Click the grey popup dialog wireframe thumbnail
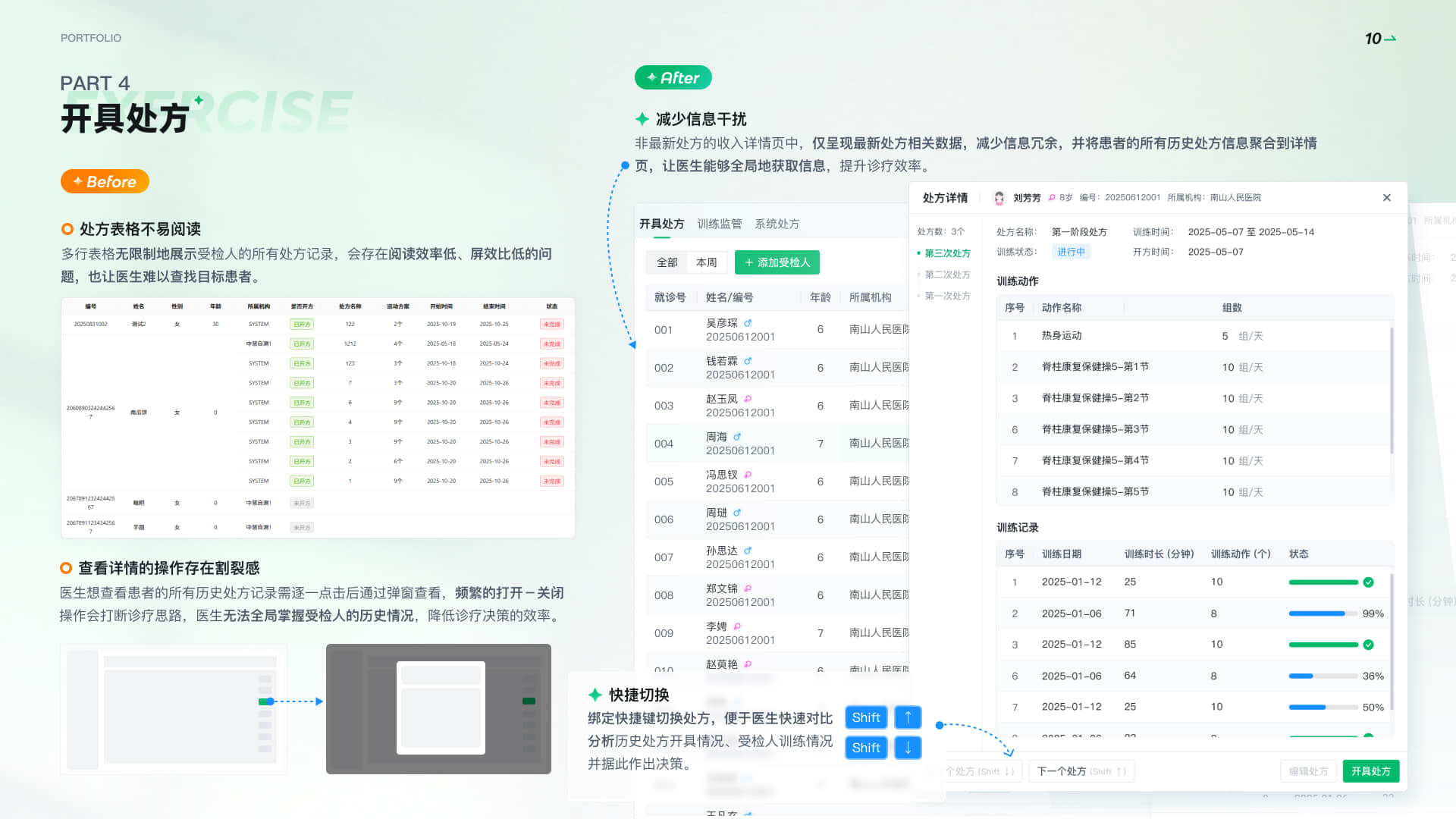The width and height of the screenshot is (1456, 819). tap(438, 709)
